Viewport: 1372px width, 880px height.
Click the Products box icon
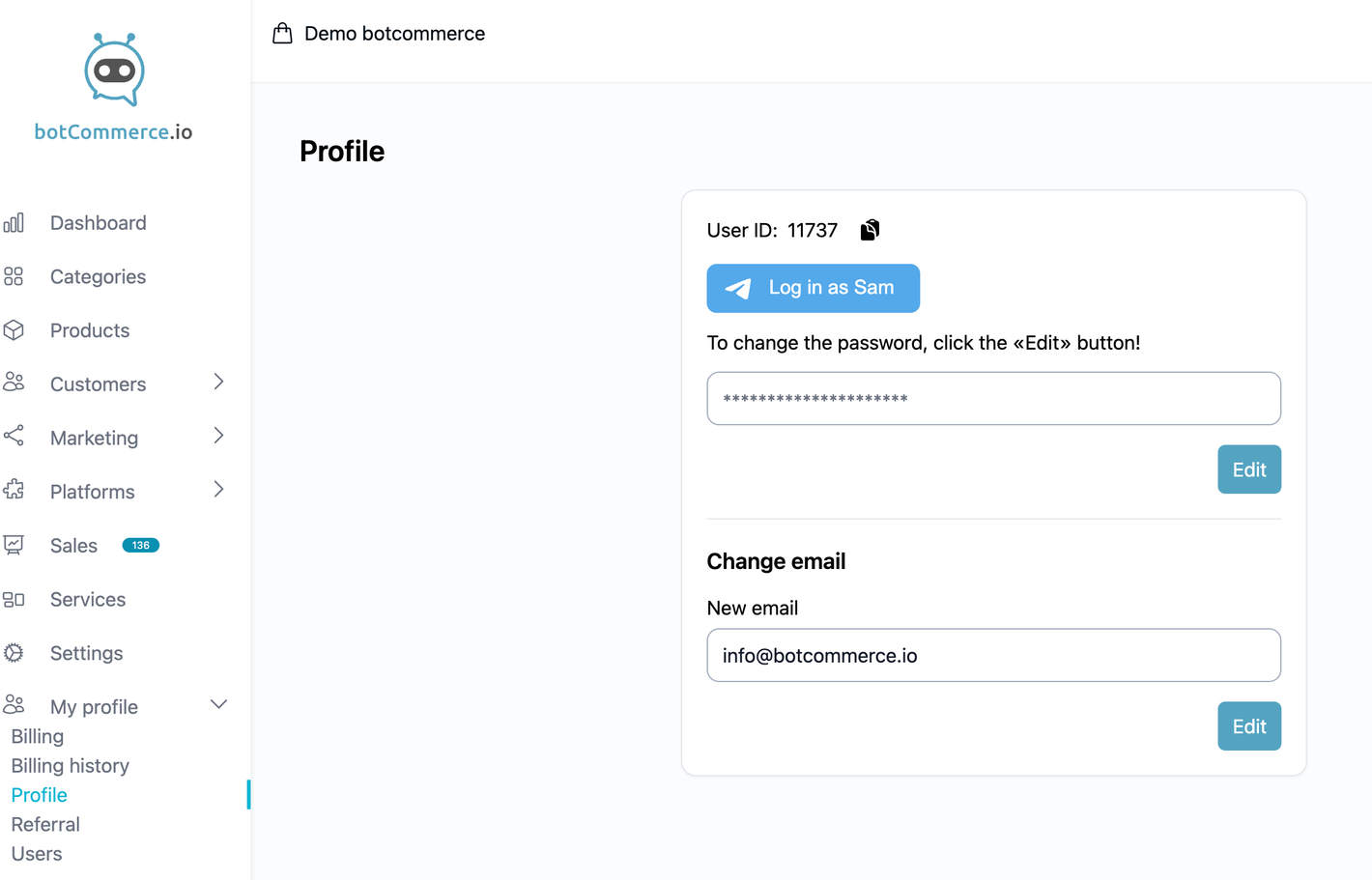click(14, 330)
